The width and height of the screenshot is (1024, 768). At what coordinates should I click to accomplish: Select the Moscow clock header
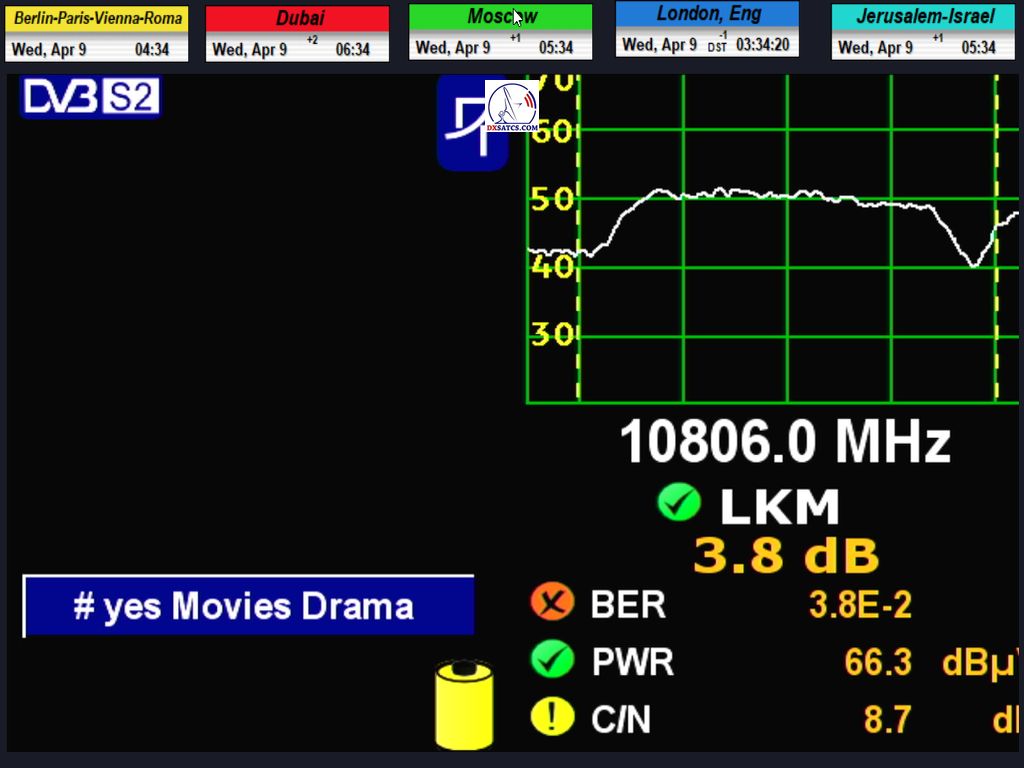pyautogui.click(x=500, y=17)
